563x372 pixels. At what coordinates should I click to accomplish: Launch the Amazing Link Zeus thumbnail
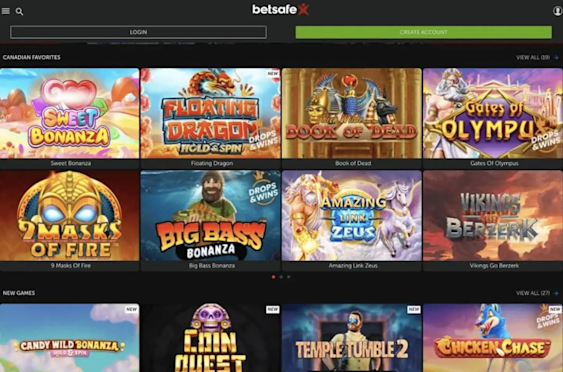pos(352,215)
